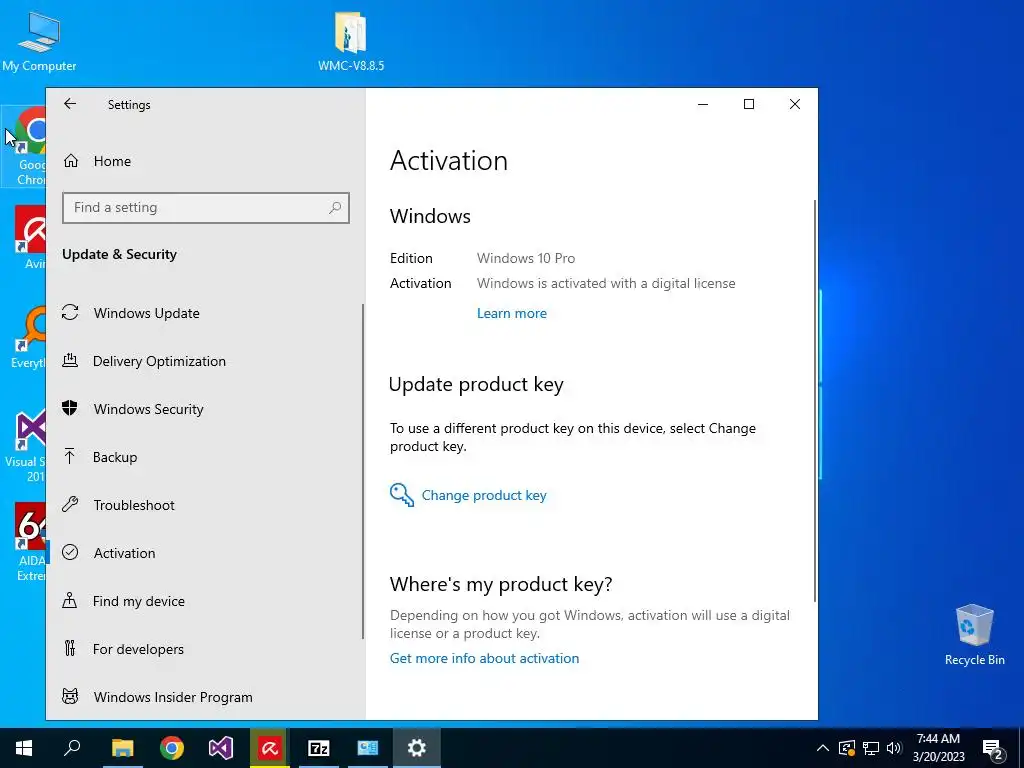Show hidden tray icons with the chevron

pyautogui.click(x=823, y=748)
